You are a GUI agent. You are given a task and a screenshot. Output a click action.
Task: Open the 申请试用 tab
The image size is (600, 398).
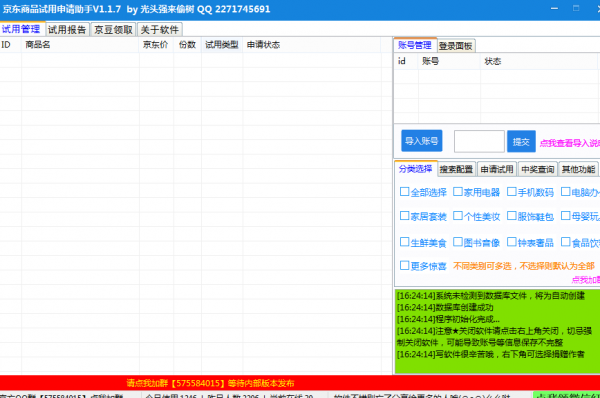[497, 169]
